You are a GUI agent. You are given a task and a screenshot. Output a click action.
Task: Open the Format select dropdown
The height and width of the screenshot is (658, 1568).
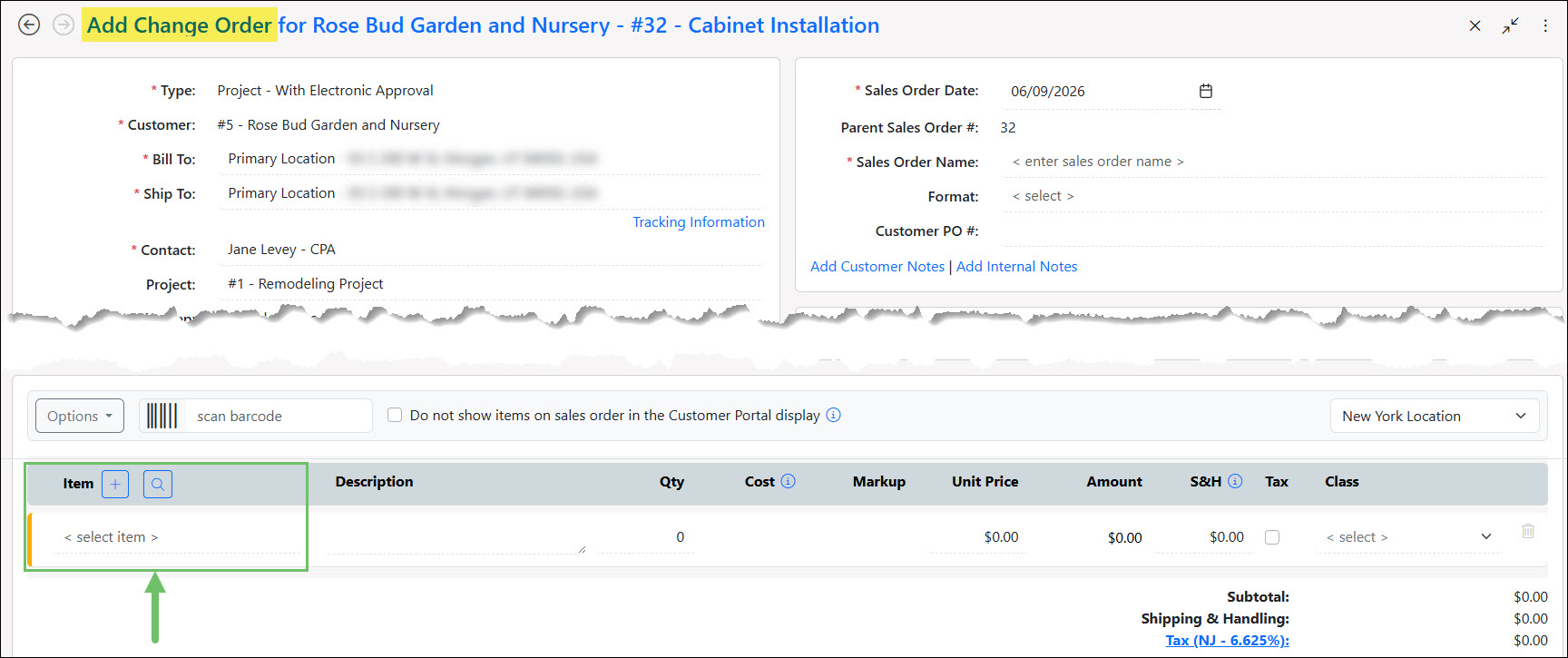coord(1273,196)
